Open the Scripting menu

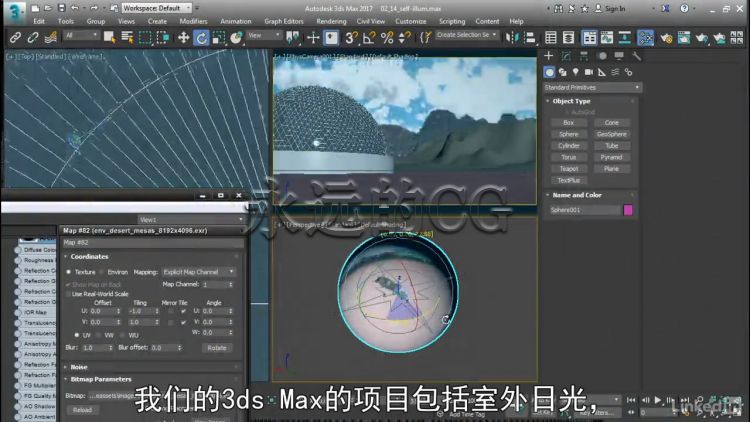[452, 21]
